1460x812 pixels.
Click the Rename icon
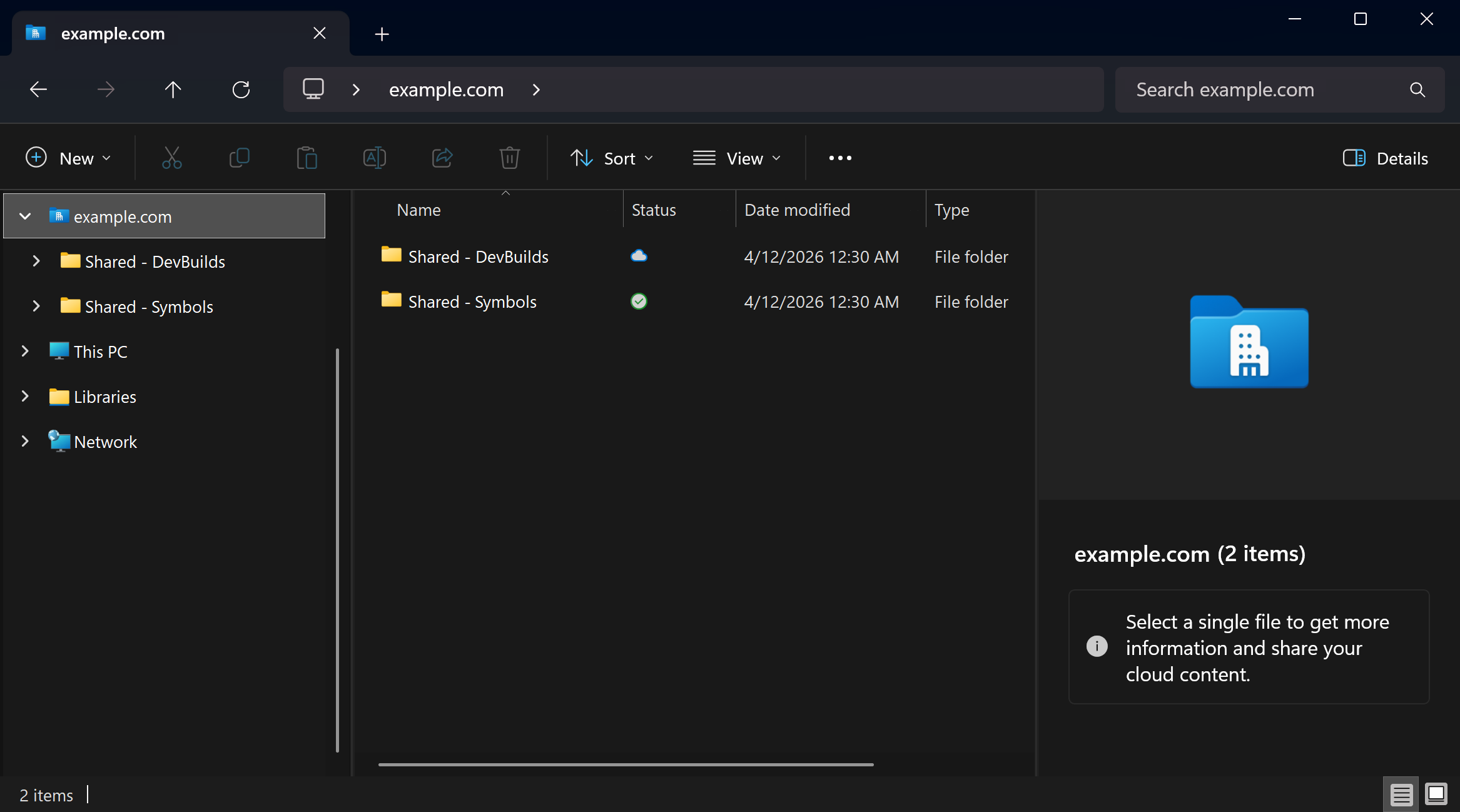click(374, 158)
